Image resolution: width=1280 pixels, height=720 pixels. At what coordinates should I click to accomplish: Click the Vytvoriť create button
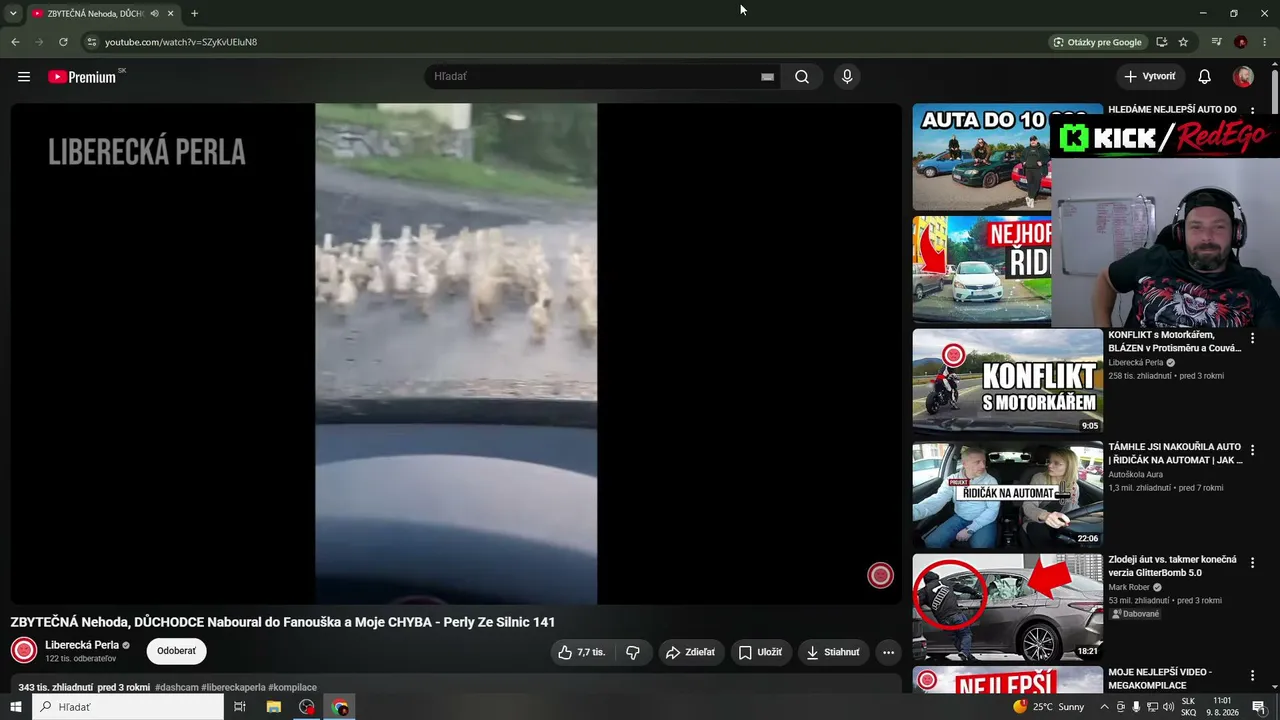click(x=1150, y=77)
